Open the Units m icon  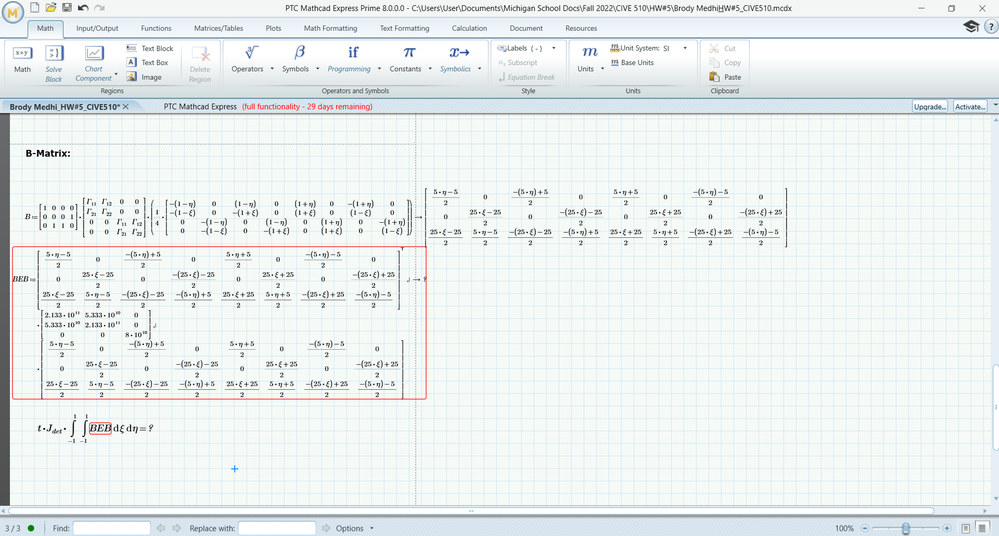[x=589, y=52]
